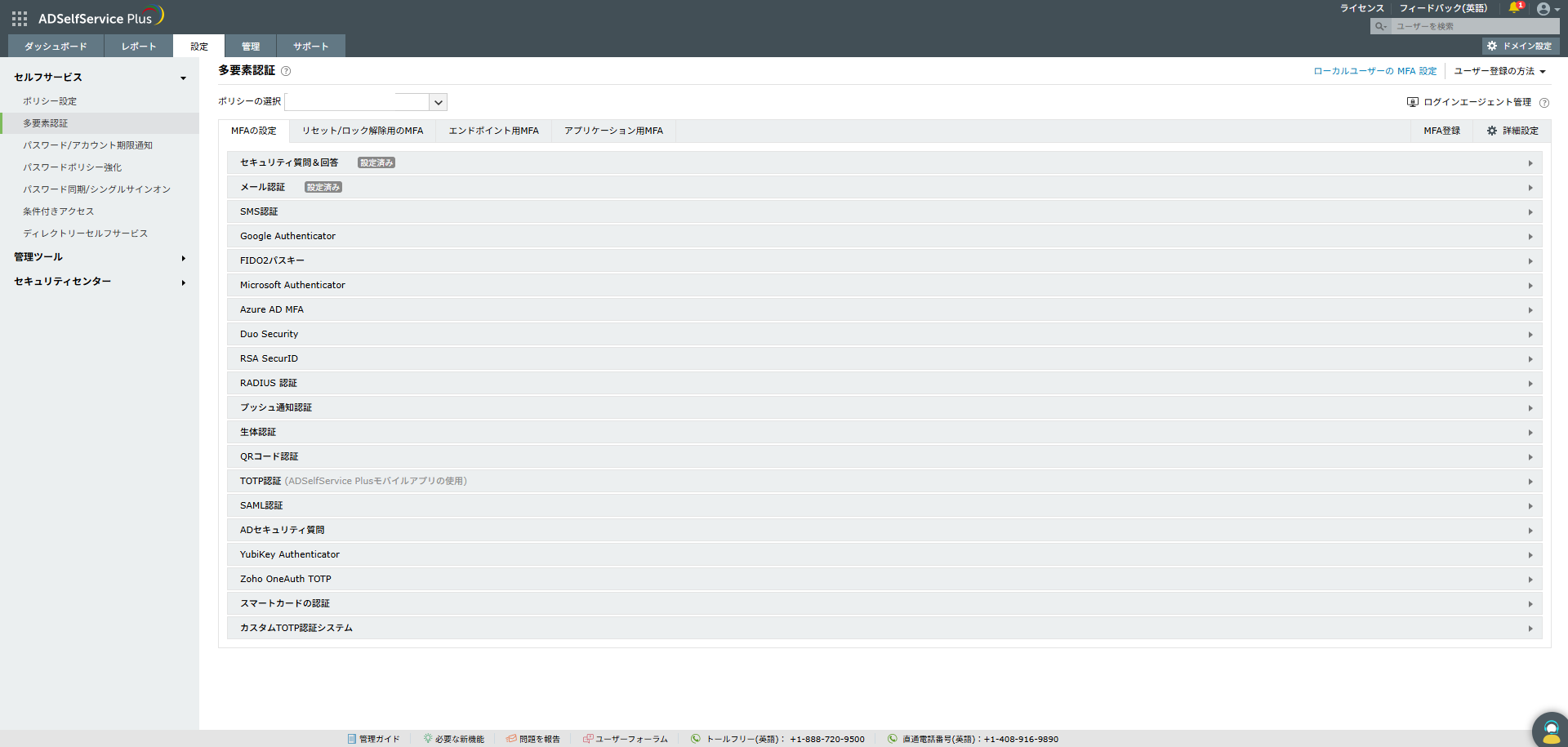
Task: Open パスワード同期/シングルサインオン in sidebar
Action: tap(96, 189)
